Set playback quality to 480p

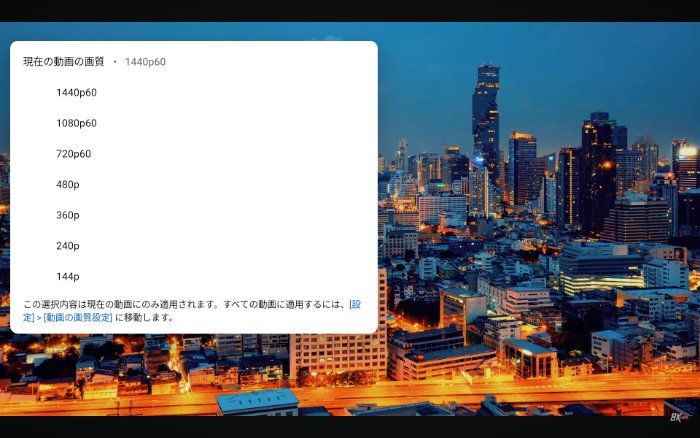point(68,184)
